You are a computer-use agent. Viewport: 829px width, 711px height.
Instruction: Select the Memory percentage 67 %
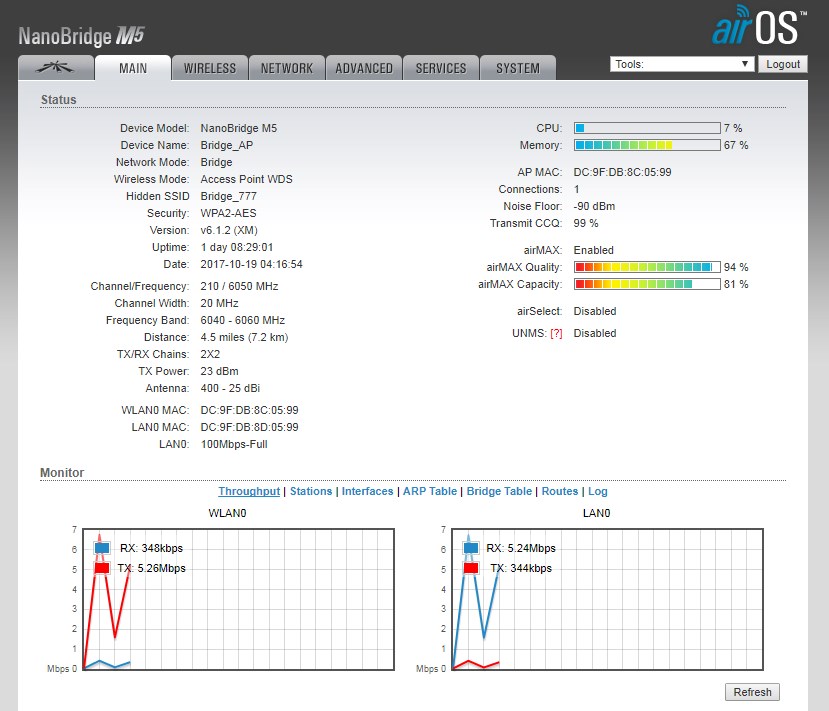point(736,145)
